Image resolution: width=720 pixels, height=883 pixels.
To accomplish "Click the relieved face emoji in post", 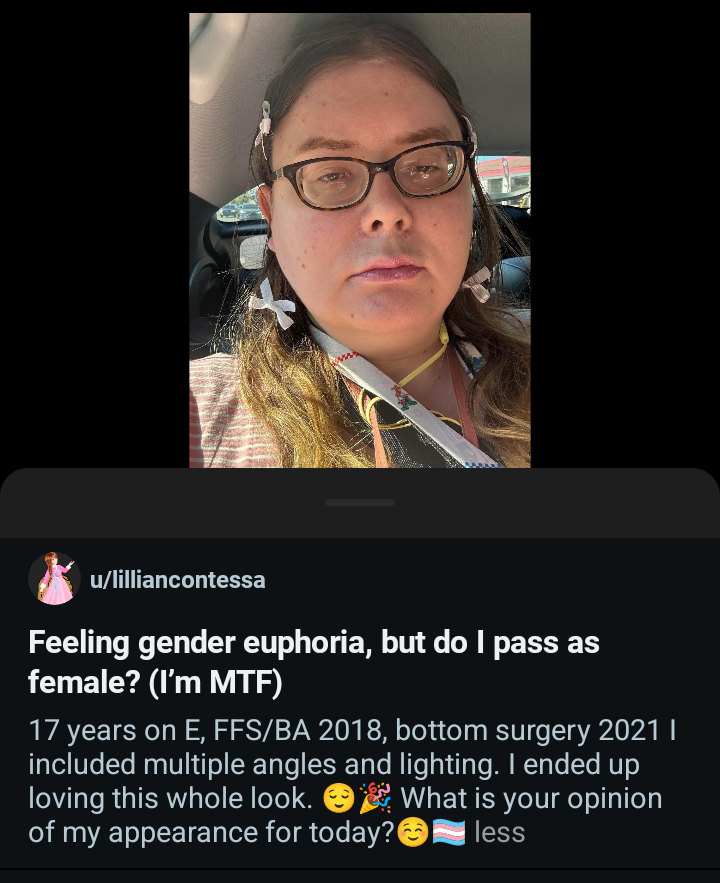I will coord(339,799).
